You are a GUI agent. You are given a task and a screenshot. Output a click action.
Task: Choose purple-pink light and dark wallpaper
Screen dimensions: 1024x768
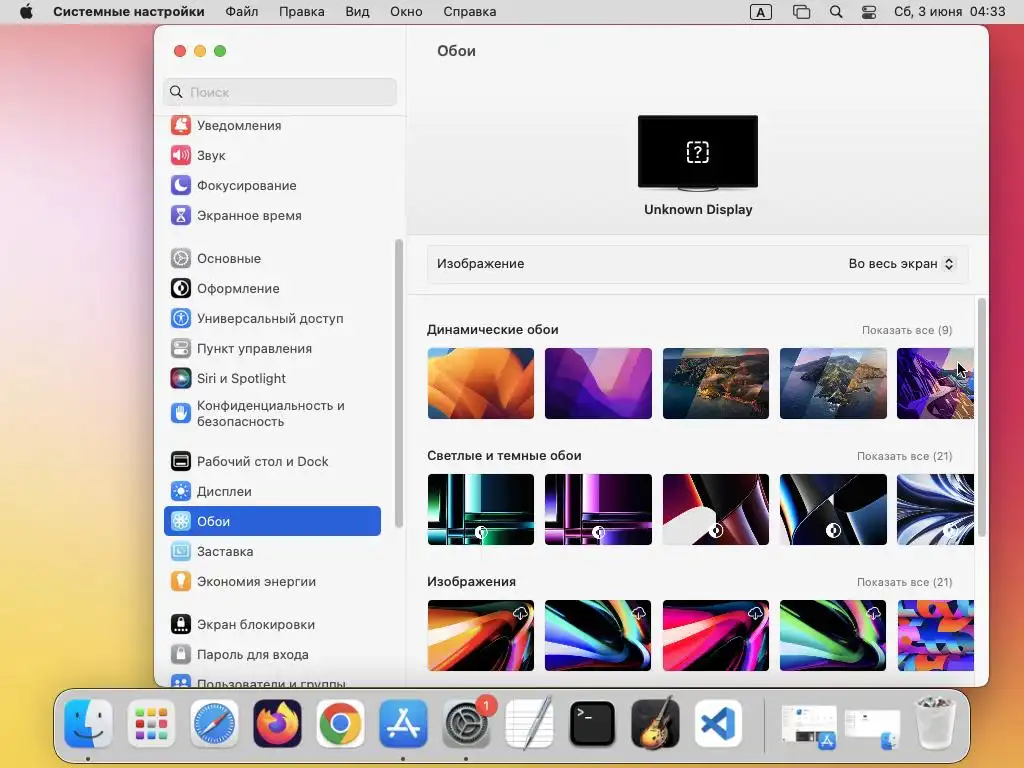coord(598,509)
